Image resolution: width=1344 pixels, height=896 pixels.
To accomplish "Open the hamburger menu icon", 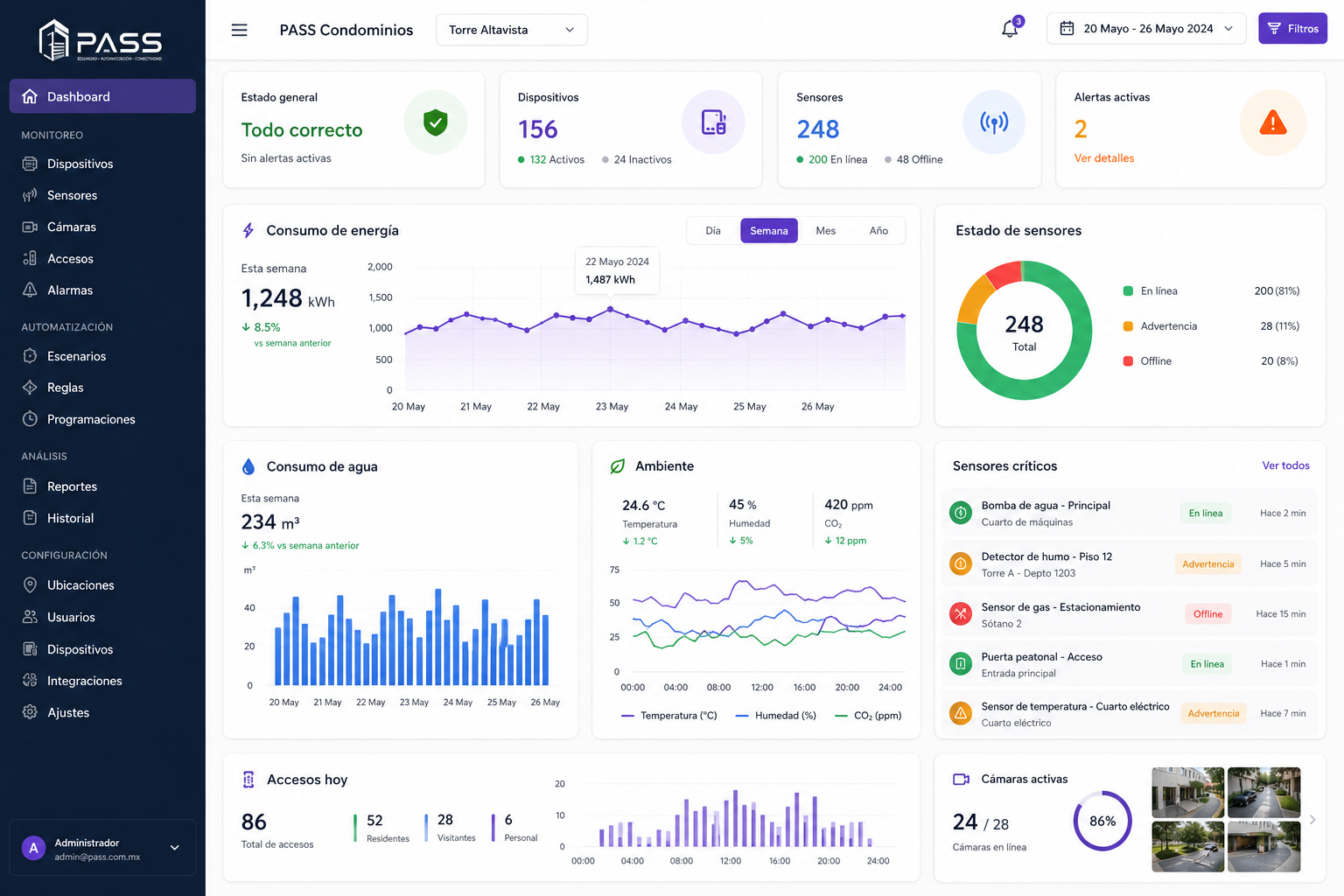I will pos(239,30).
